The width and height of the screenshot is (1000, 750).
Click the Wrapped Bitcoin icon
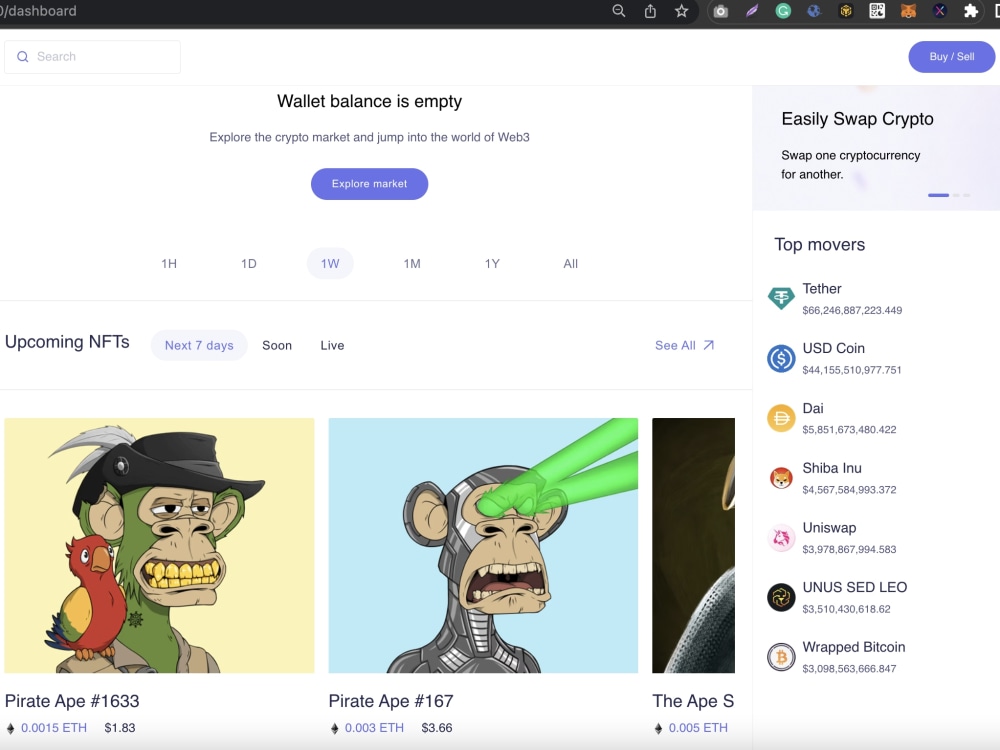click(x=781, y=657)
